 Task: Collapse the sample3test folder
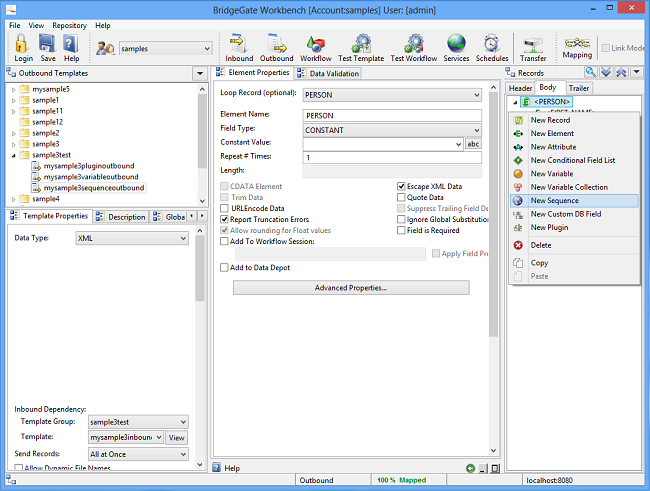pyautogui.click(x=13, y=155)
